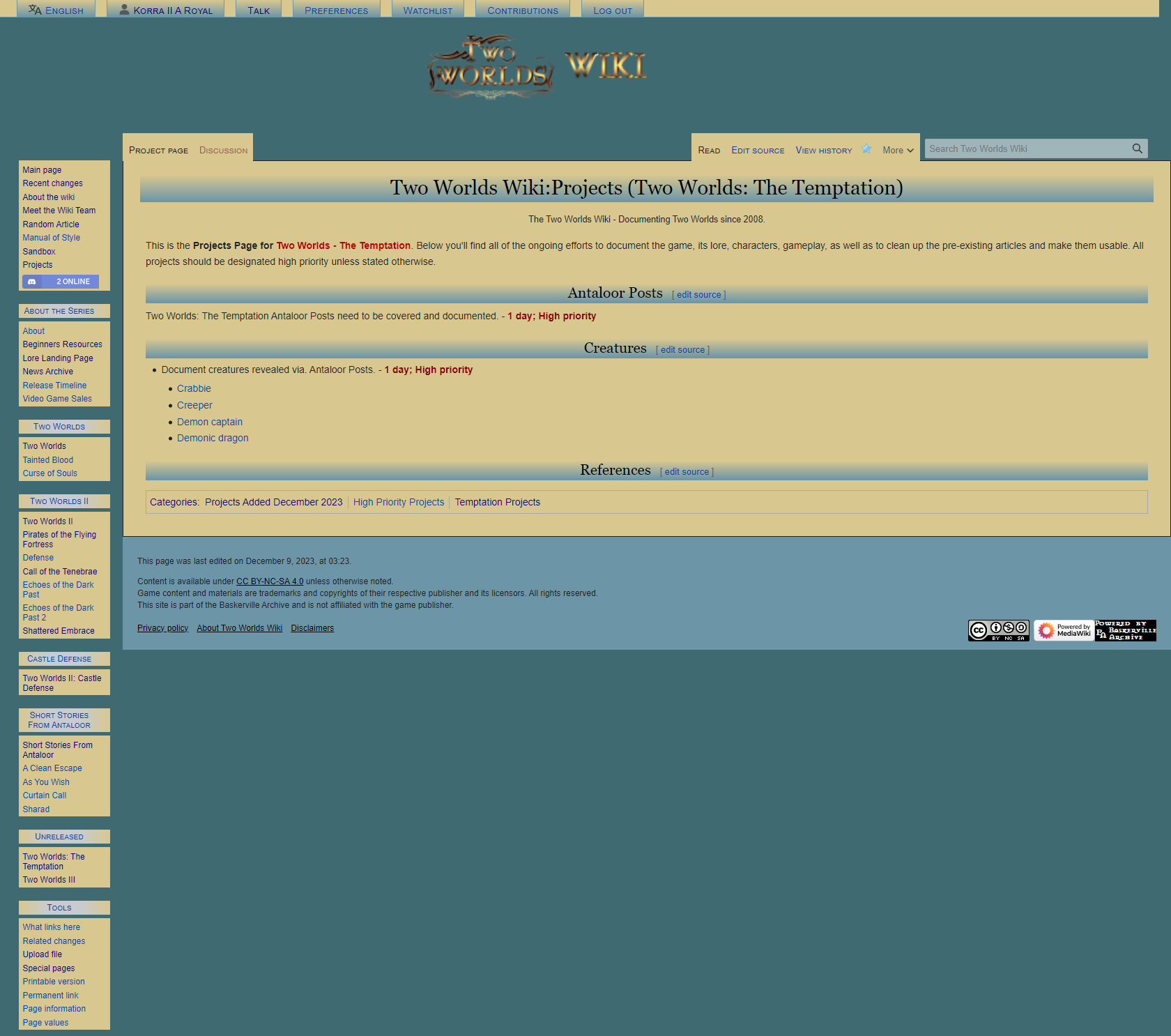Open the Release Timeline link
1171x1036 pixels.
pos(54,386)
